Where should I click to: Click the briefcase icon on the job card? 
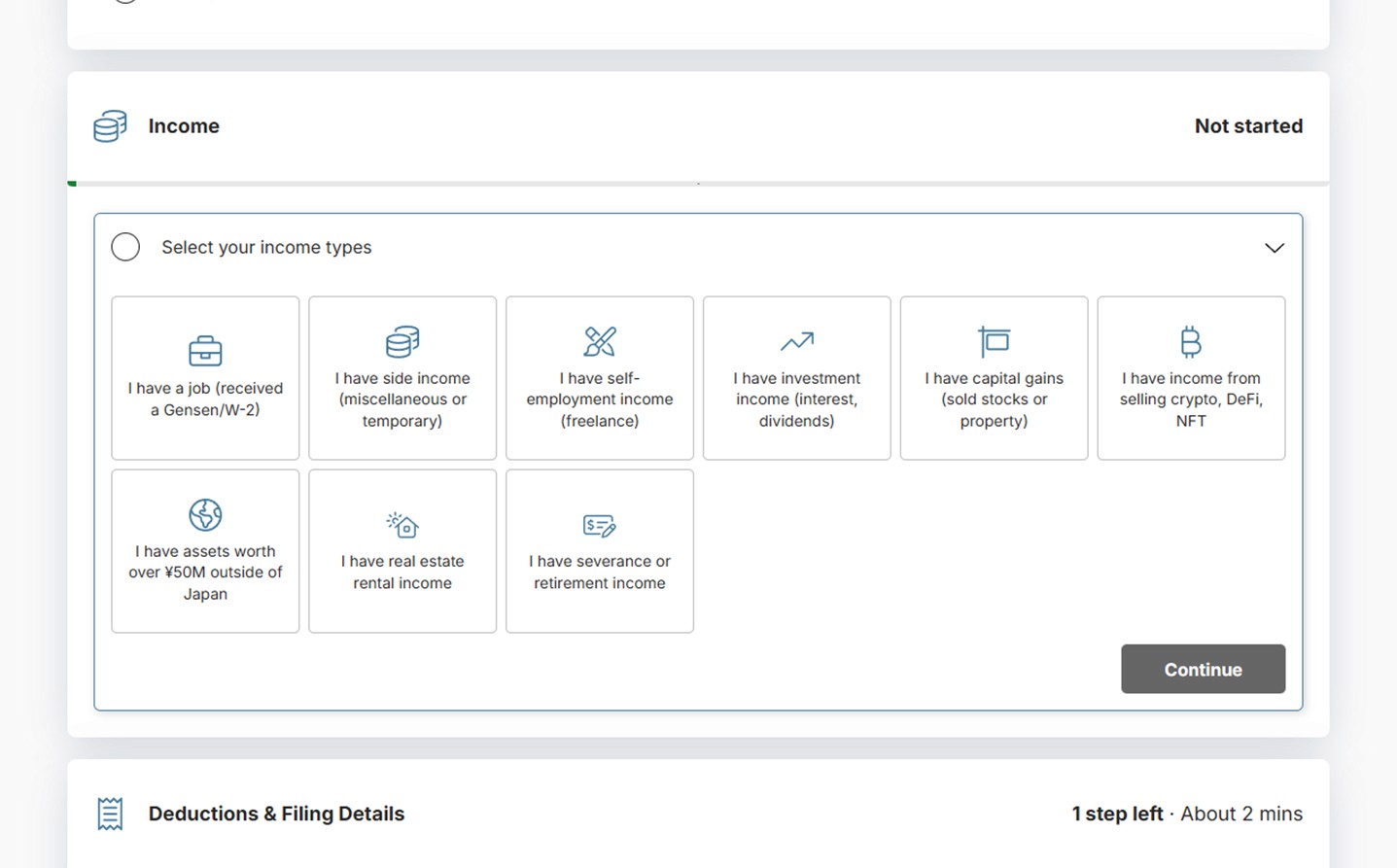(x=205, y=350)
